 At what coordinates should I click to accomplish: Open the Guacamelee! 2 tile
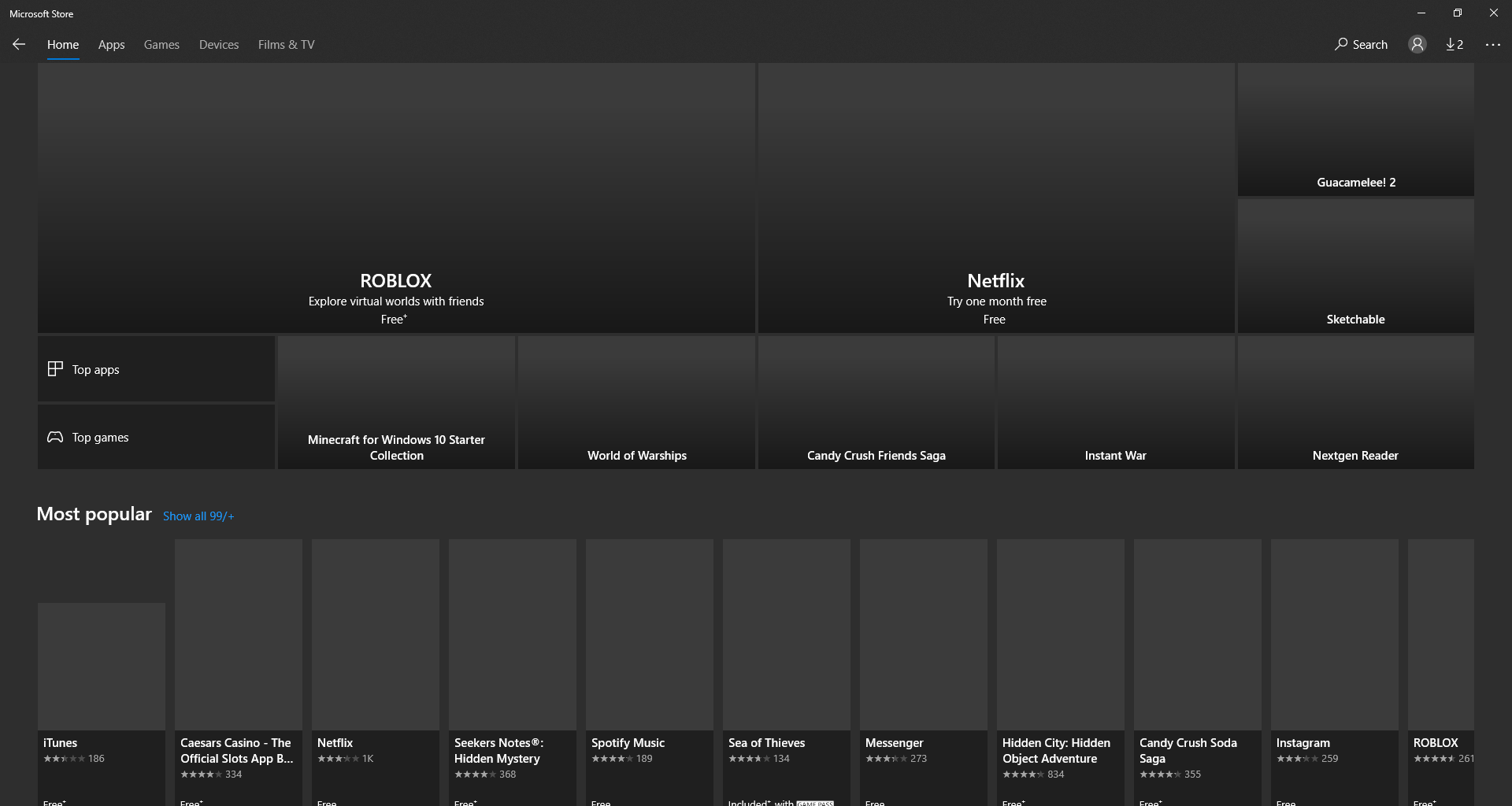point(1356,130)
